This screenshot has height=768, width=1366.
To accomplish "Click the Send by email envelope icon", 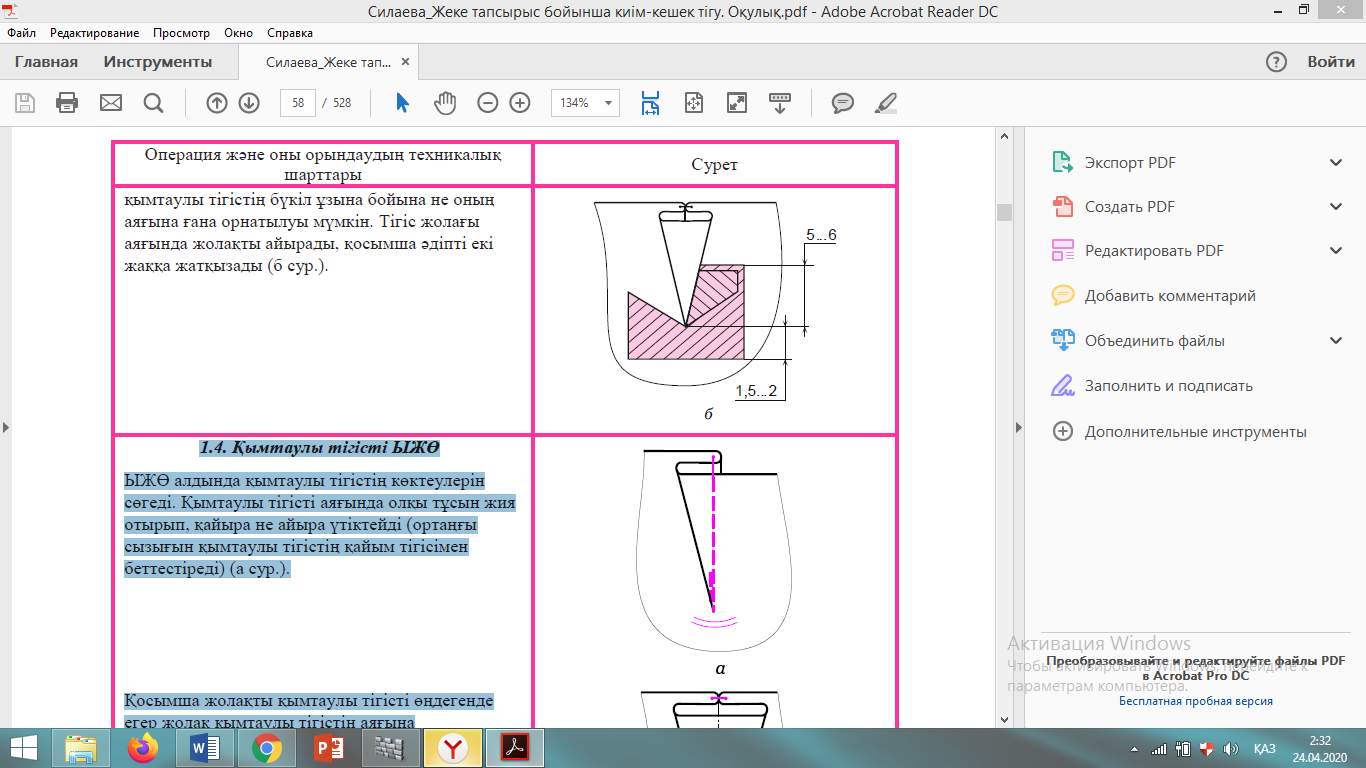I will 110,102.
